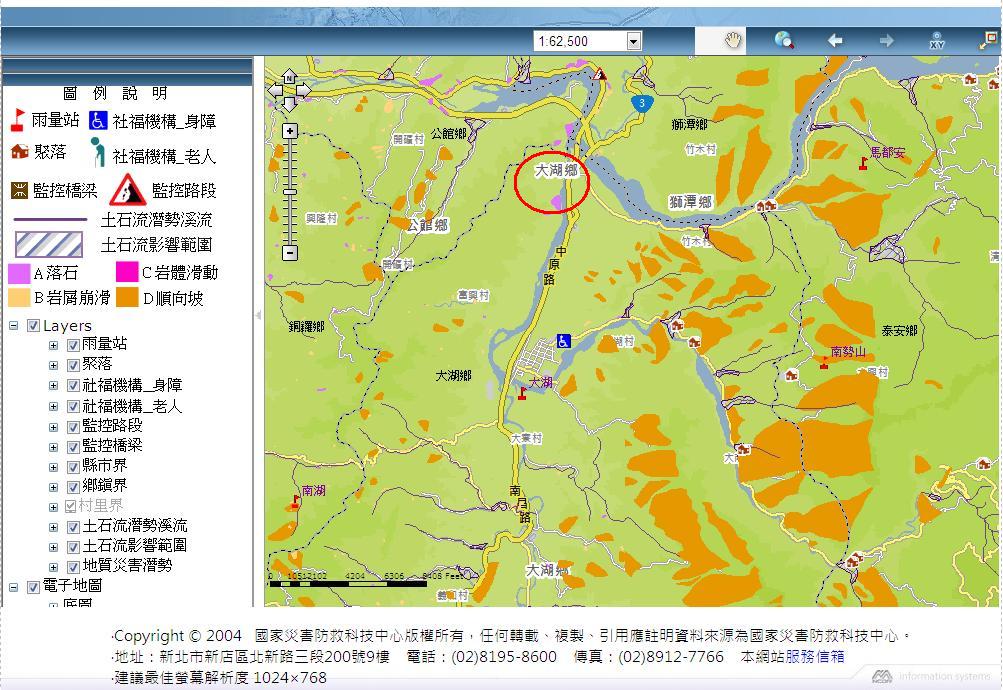1003x690 pixels.
Task: Collapse the Layers tree group
Action: (x=14, y=326)
